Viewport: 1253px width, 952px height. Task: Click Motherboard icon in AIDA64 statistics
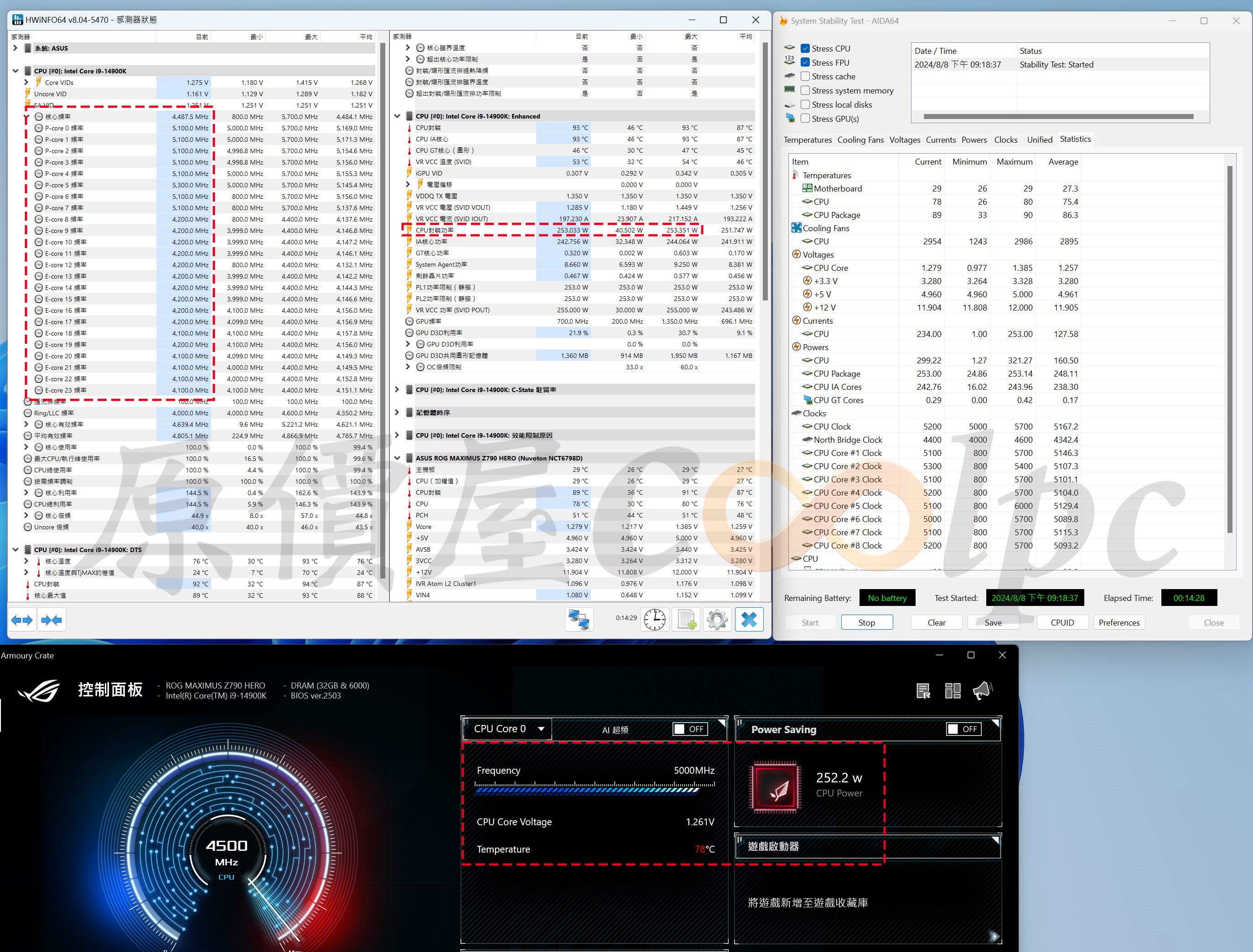(x=807, y=188)
